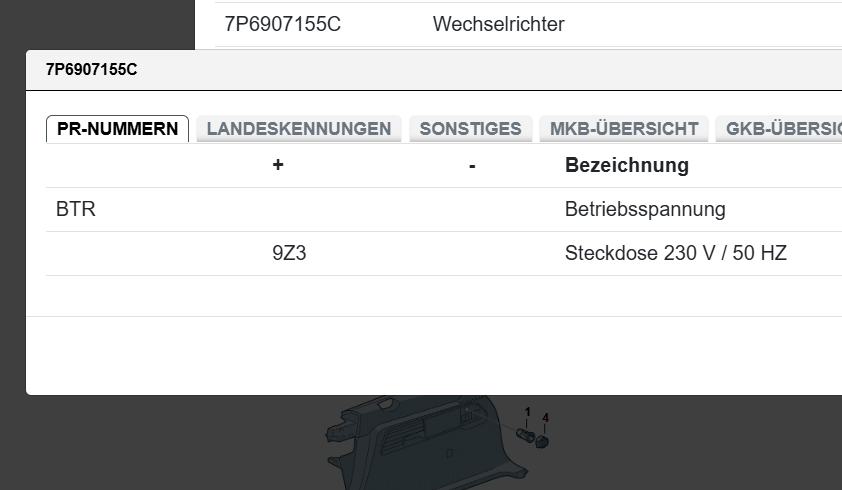Switch to the LANDESKENNUNGEN tab
842x490 pixels.
(x=298, y=129)
